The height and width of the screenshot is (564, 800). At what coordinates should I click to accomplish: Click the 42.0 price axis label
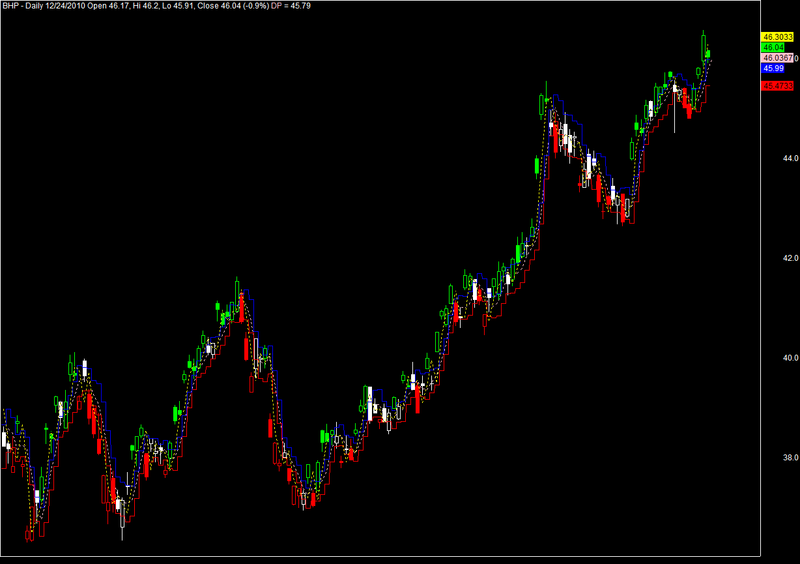tap(790, 258)
